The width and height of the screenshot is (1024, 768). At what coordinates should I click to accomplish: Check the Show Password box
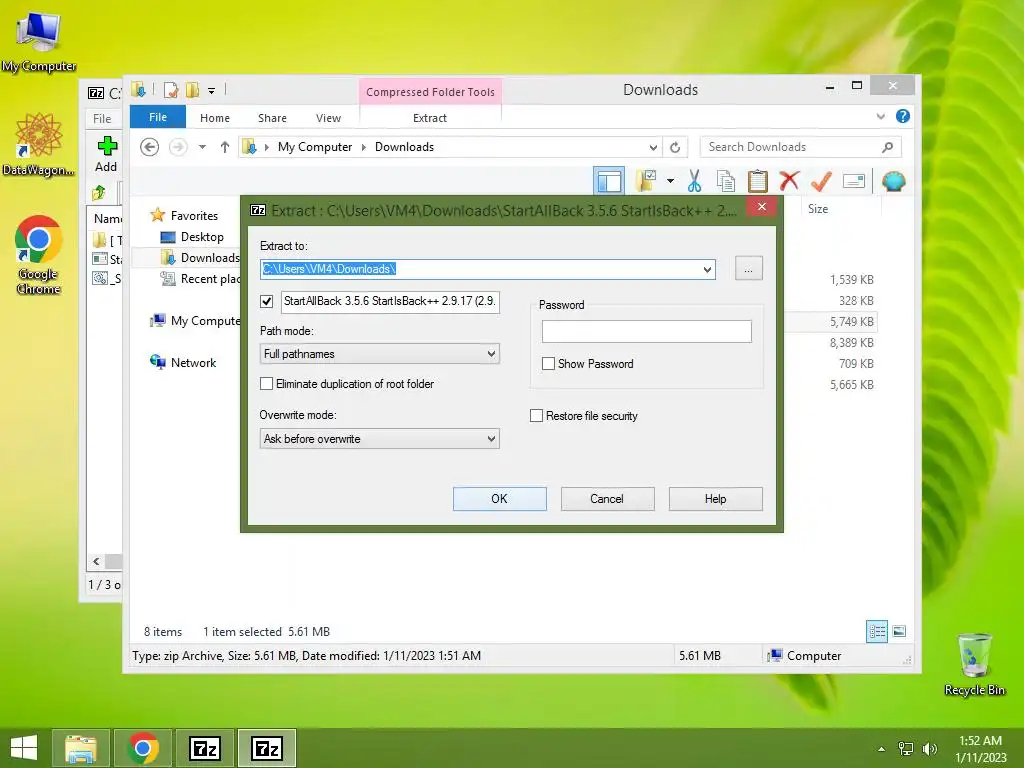coord(549,364)
